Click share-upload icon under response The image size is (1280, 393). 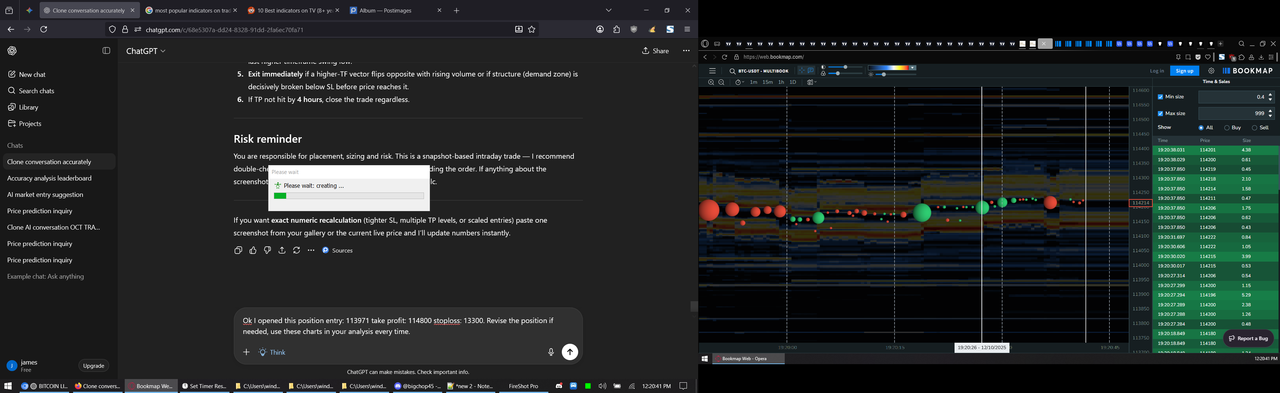pos(282,250)
